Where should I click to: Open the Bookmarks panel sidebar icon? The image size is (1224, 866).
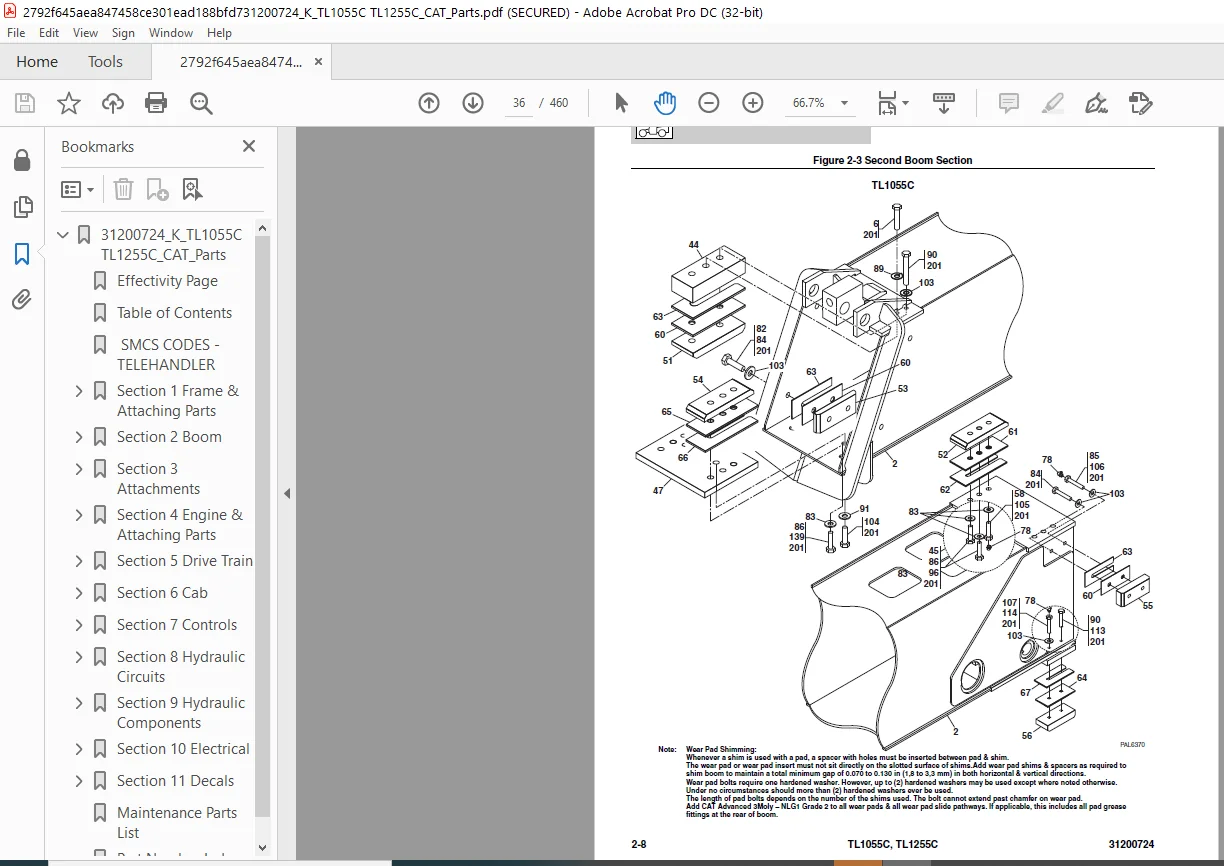click(x=22, y=254)
